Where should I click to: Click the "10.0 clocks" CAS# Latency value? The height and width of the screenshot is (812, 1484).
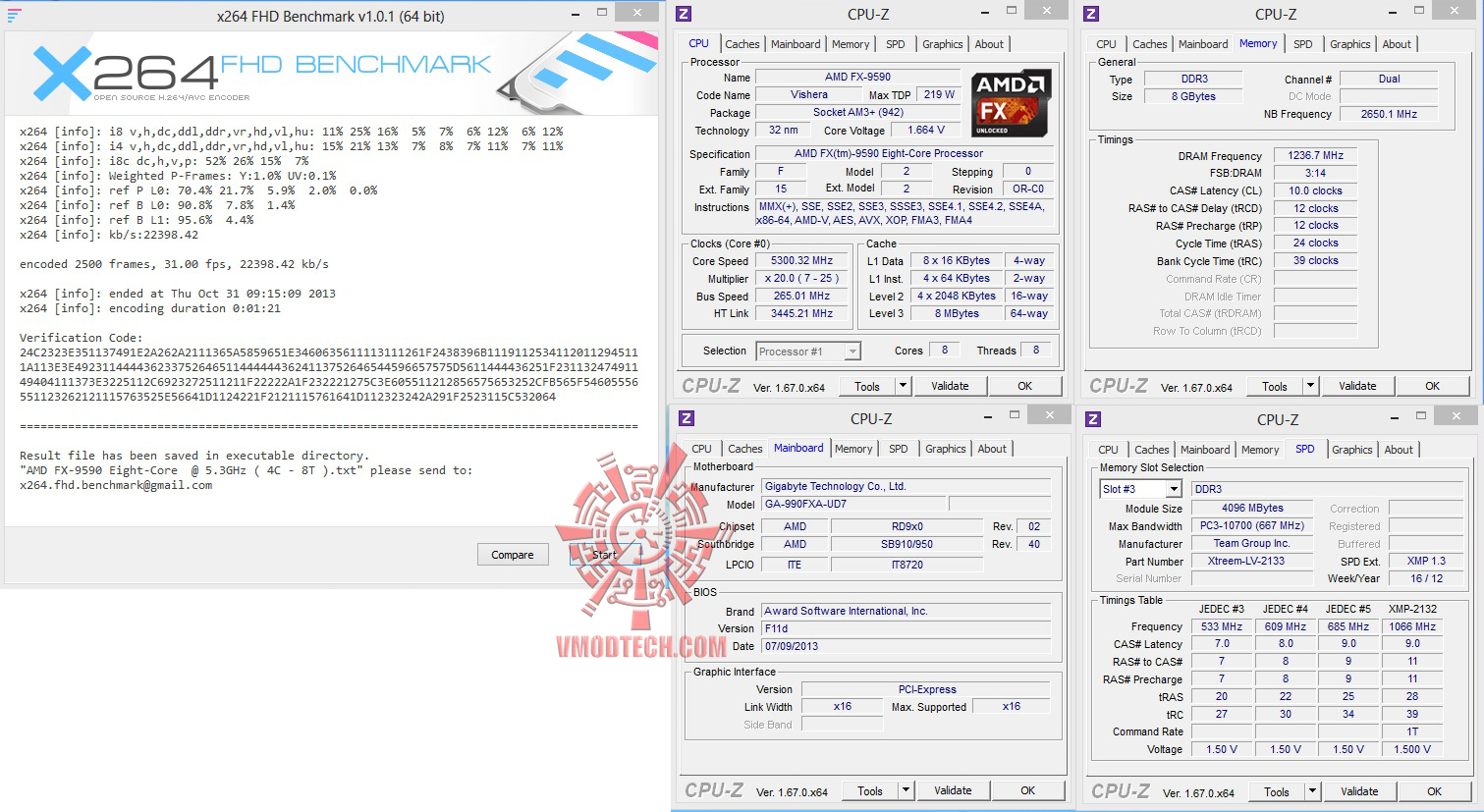[1315, 190]
